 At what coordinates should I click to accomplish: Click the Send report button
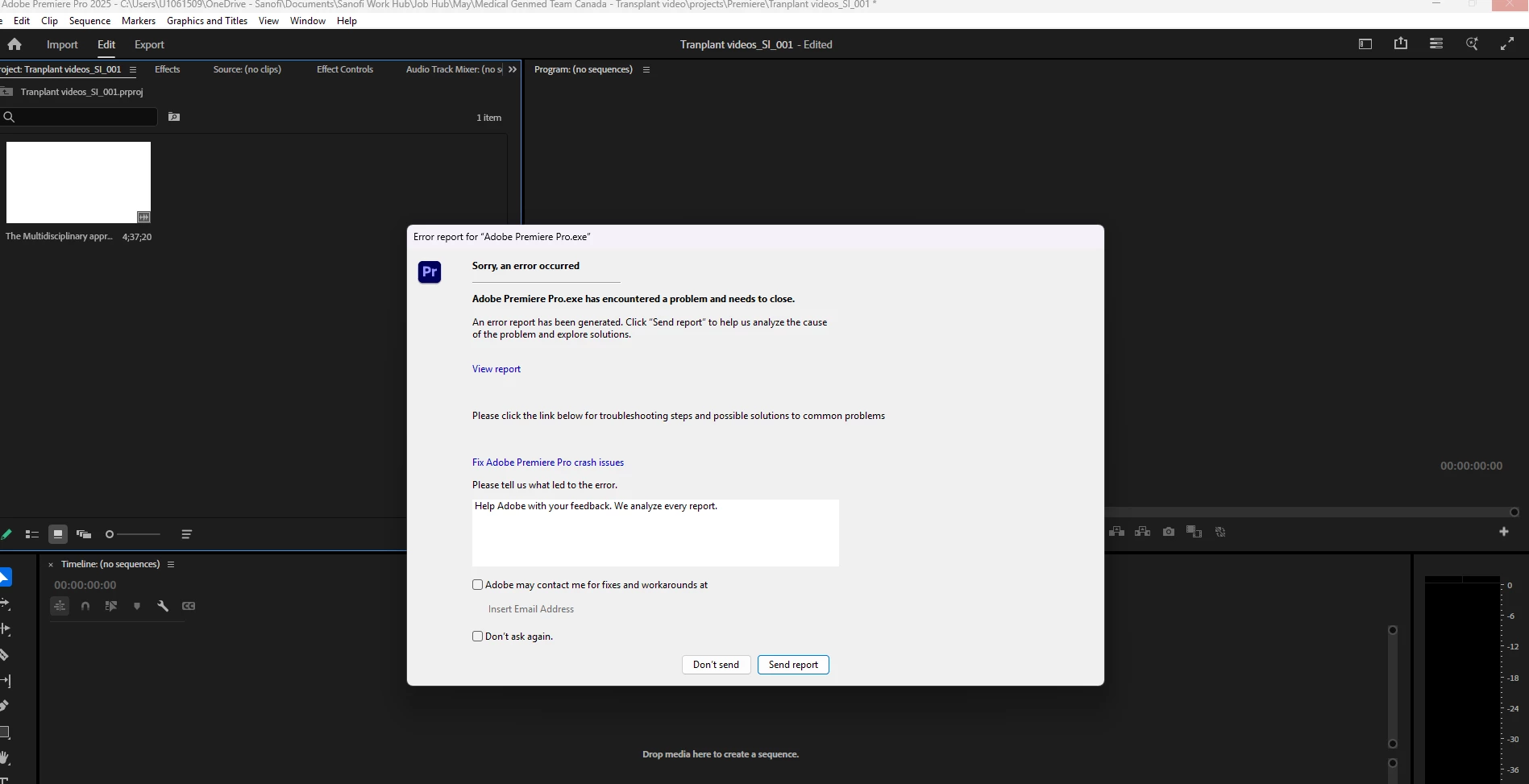[793, 665]
